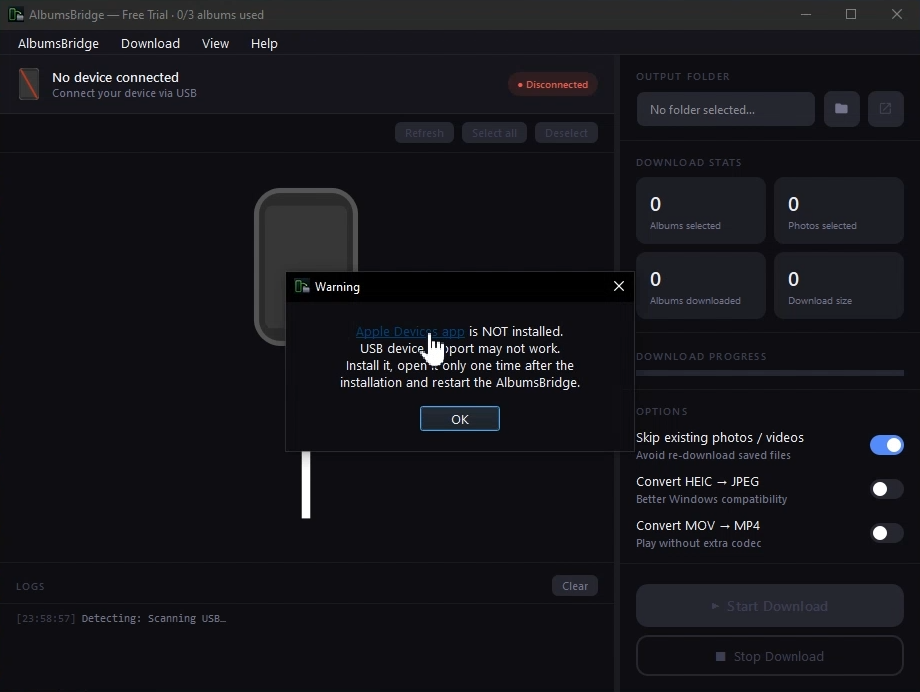Open the Apple Devices app link
This screenshot has width=920, height=692.
point(410,332)
